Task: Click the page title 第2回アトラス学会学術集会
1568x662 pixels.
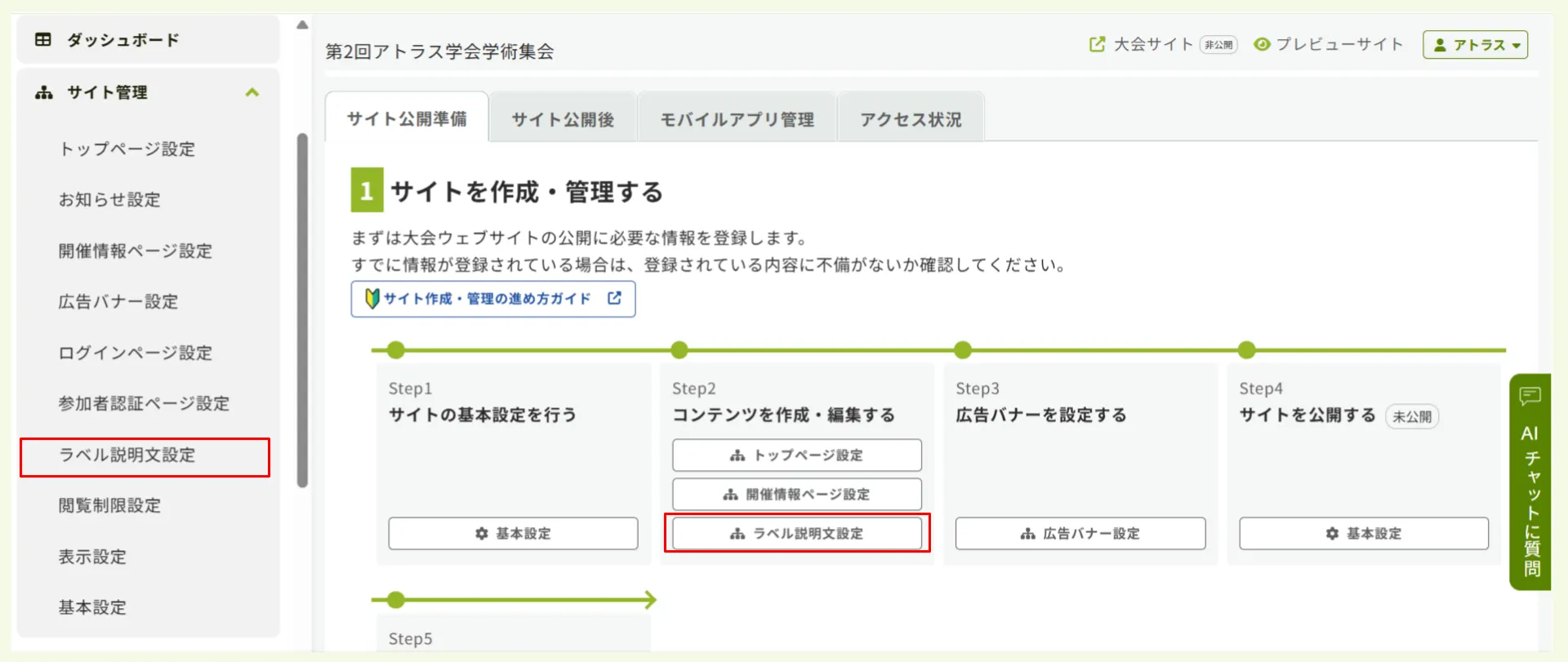Action: (439, 51)
